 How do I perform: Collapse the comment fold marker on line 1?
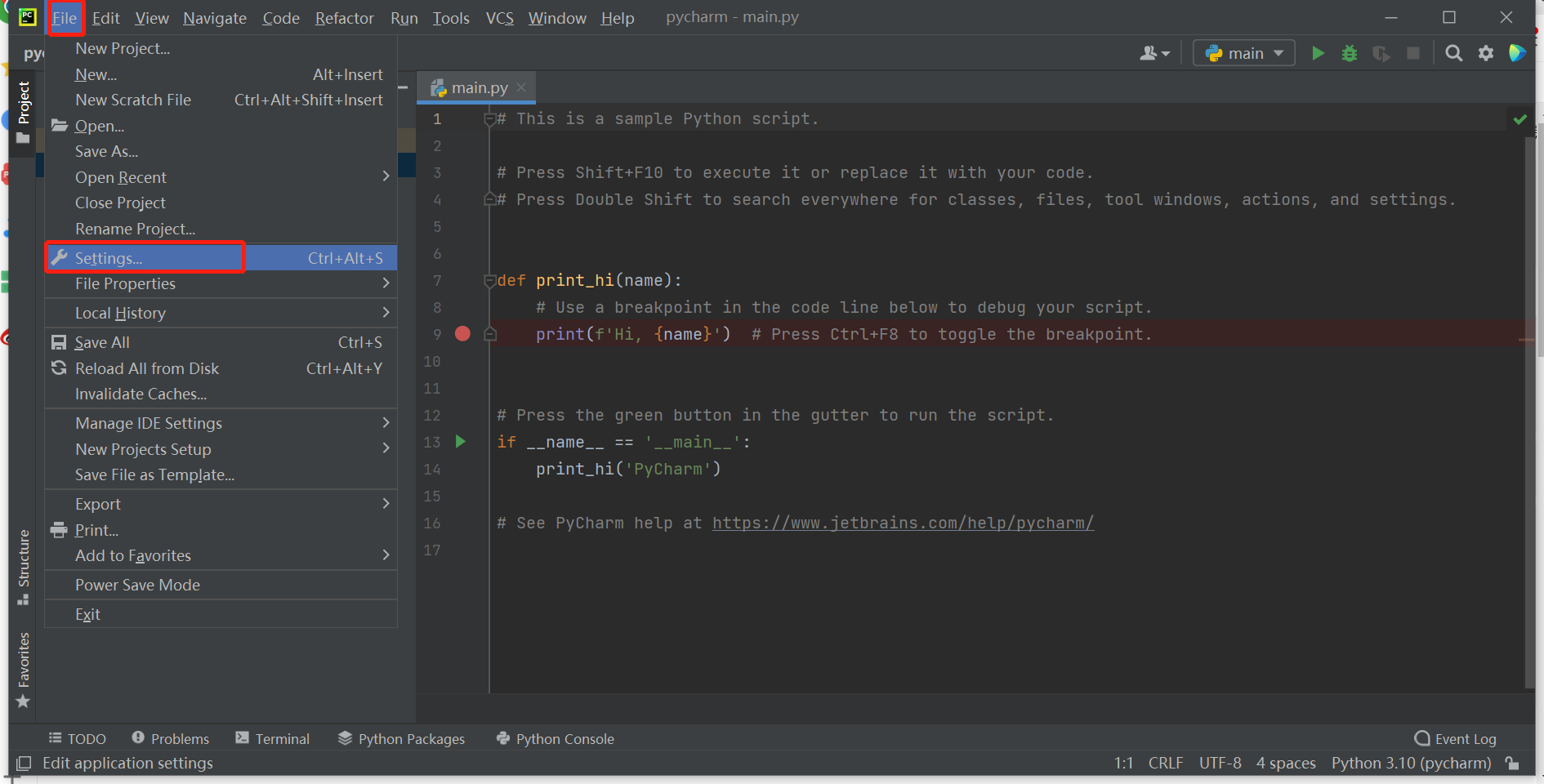click(490, 119)
